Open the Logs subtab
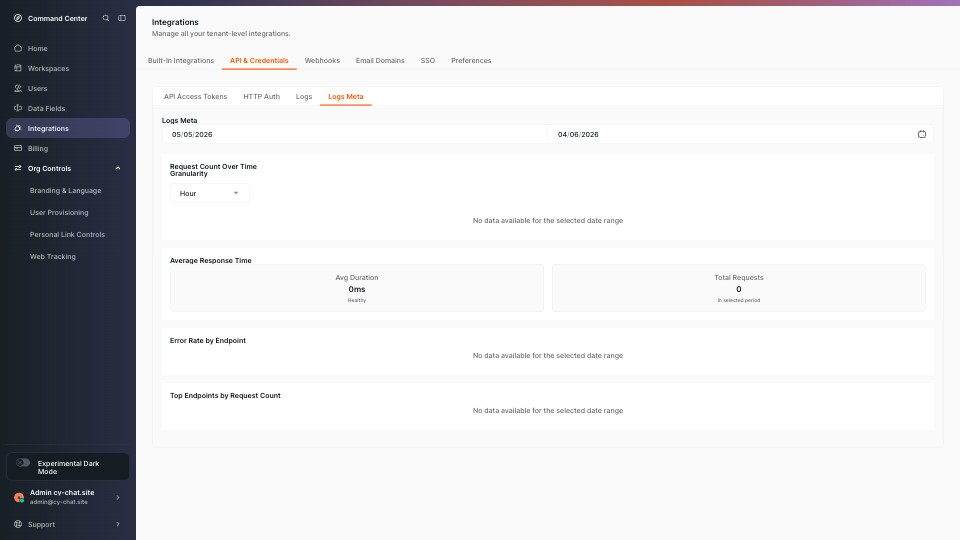 point(304,97)
